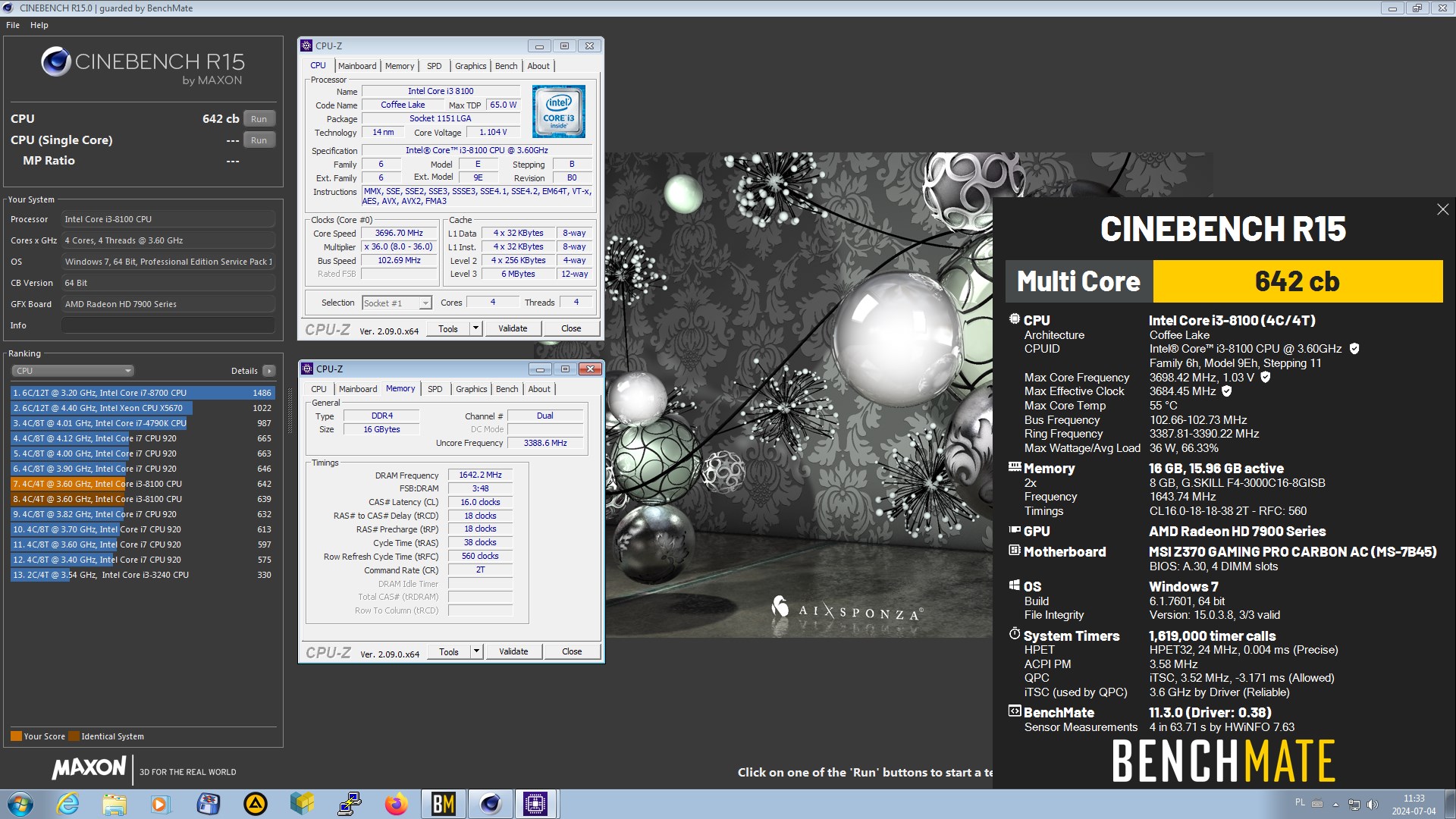Image resolution: width=1456 pixels, height=819 pixels.
Task: Open AIMP yellow triangle taskbar icon
Action: pyautogui.click(x=255, y=804)
